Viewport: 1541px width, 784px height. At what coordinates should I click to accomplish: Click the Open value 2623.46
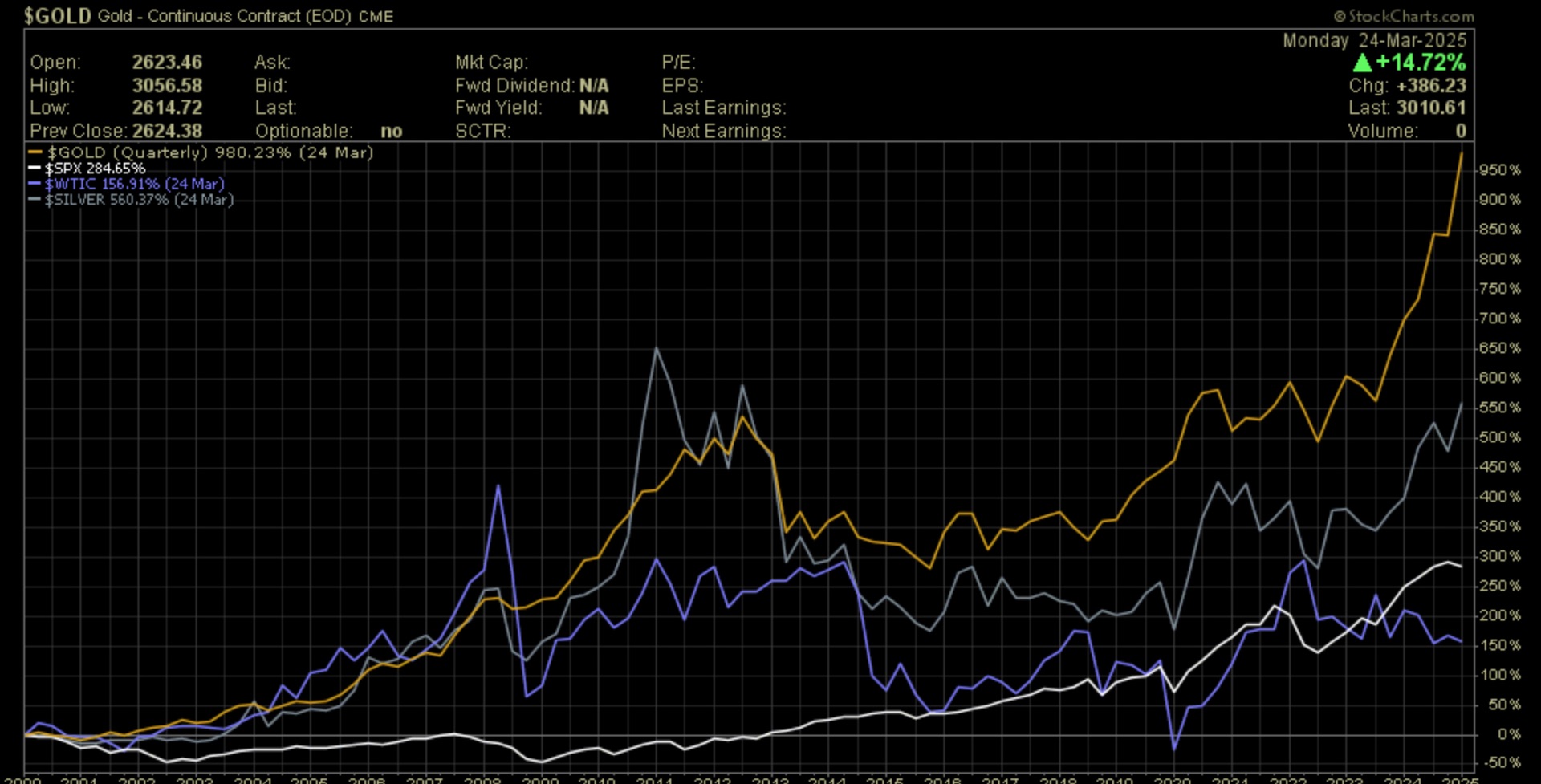(167, 63)
